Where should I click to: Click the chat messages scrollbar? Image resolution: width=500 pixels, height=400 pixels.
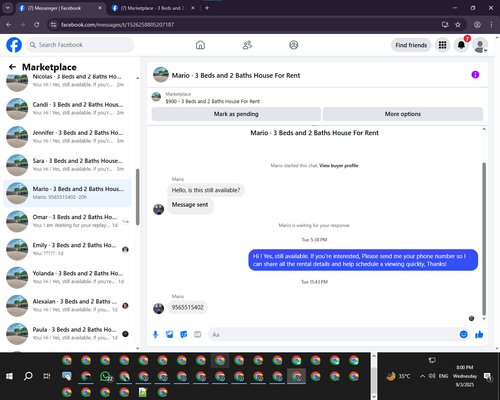click(484, 239)
